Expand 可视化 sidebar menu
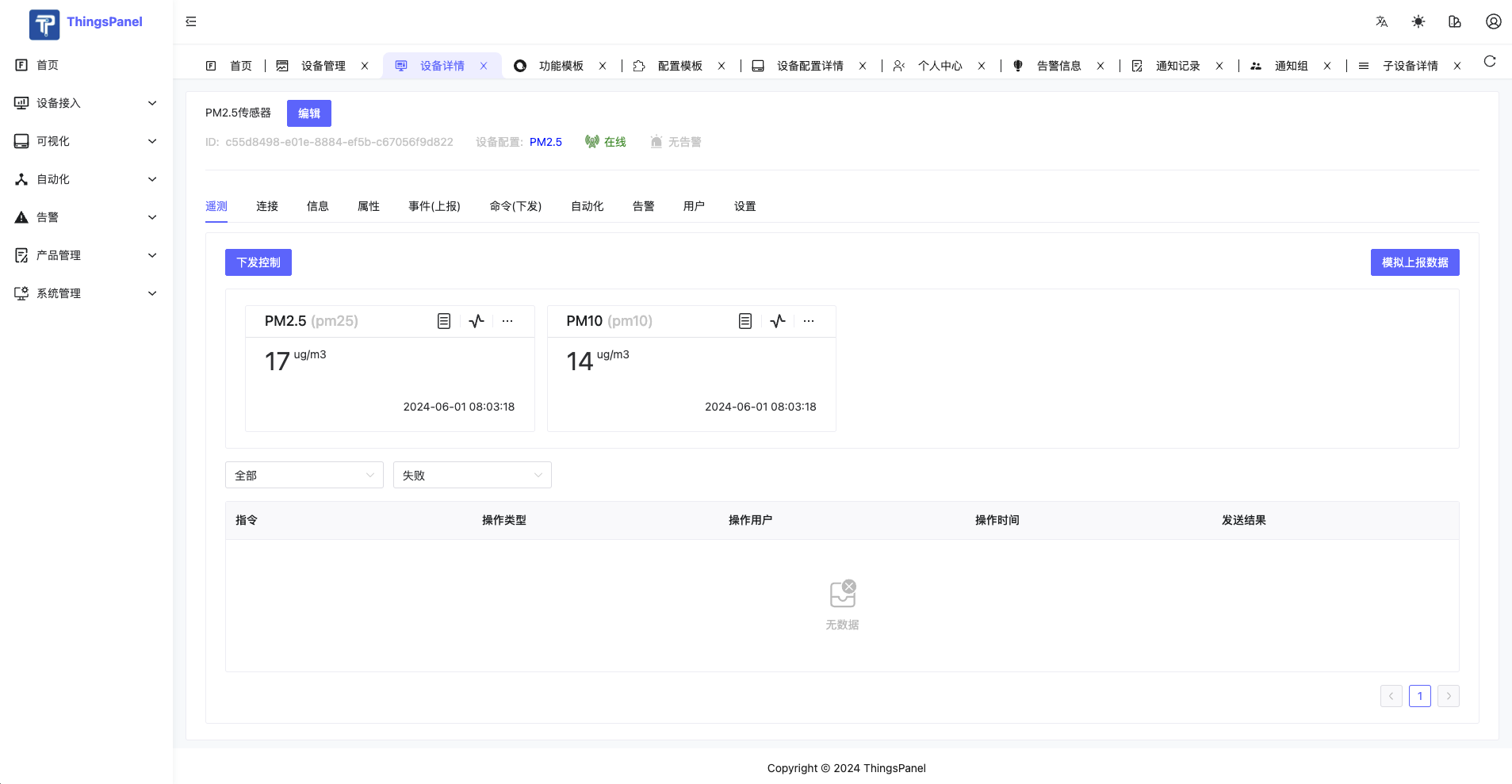 pos(86,141)
